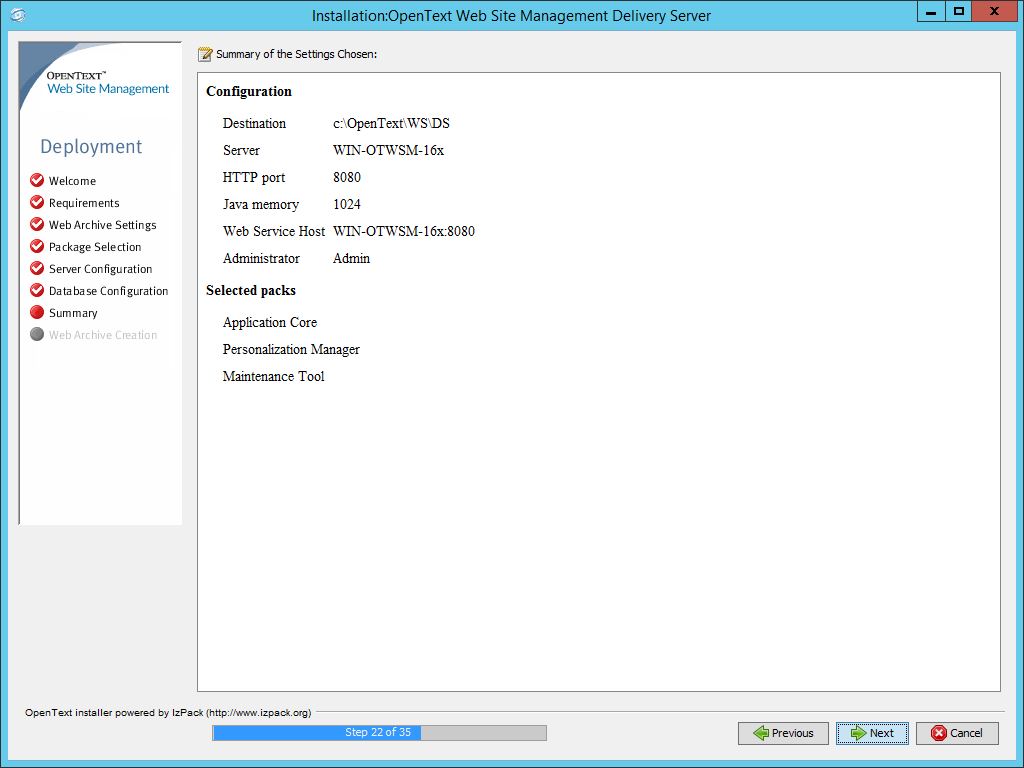Click the Web Archive Settings checkmark icon
This screenshot has height=768, width=1024.
coord(37,224)
